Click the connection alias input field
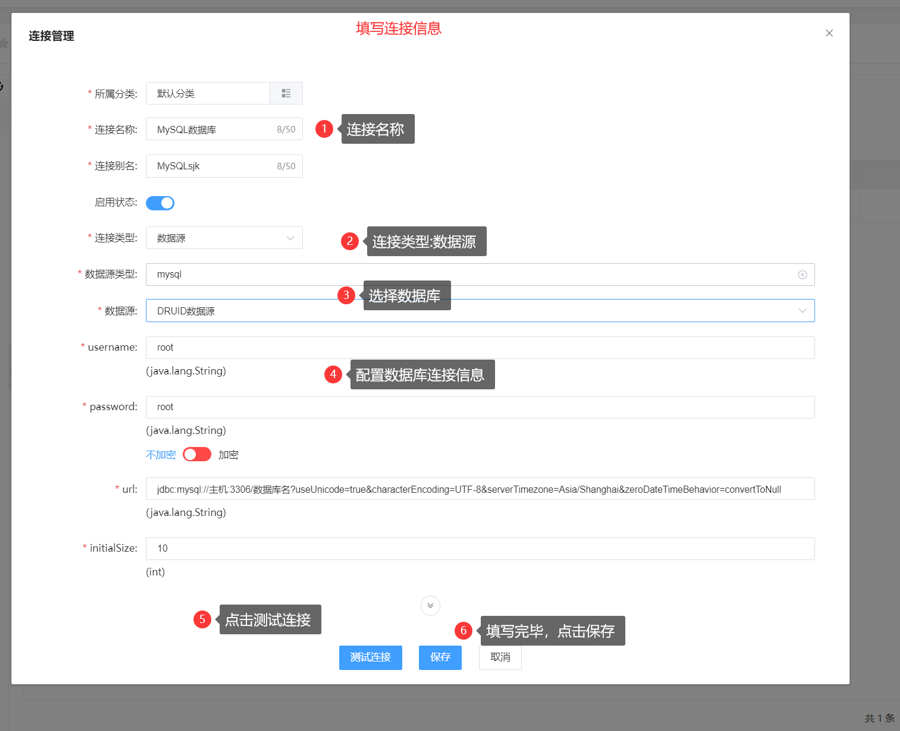Image resolution: width=900 pixels, height=731 pixels. 210,166
